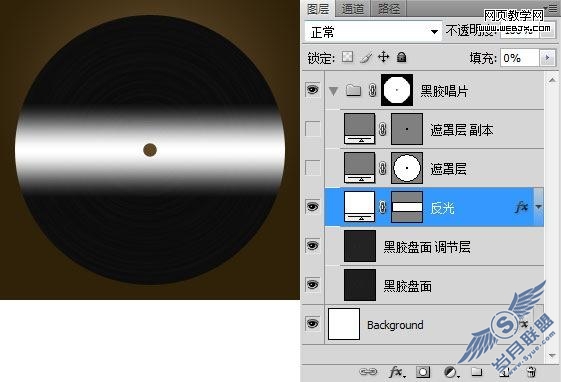
Task: Select the 反光 layer name
Action: tap(442, 208)
